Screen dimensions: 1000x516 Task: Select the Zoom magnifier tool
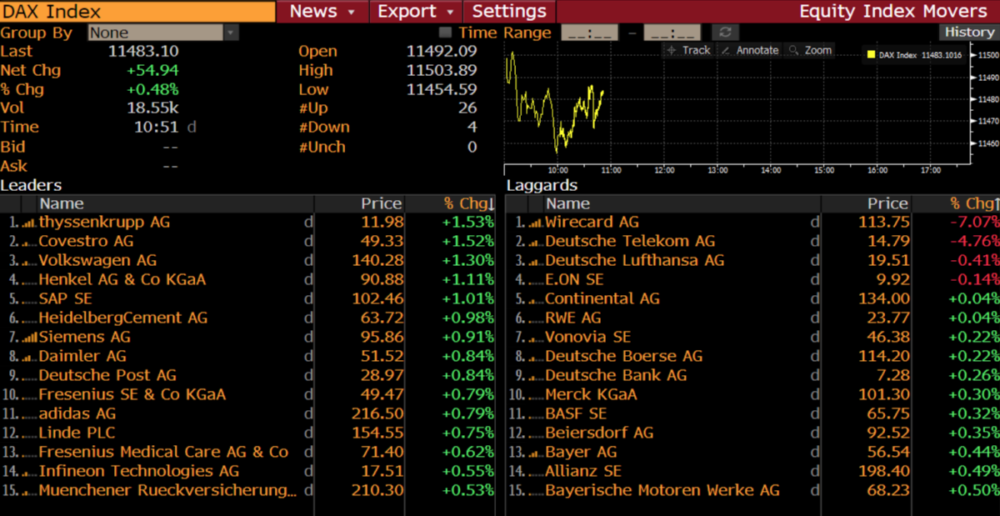pos(811,50)
